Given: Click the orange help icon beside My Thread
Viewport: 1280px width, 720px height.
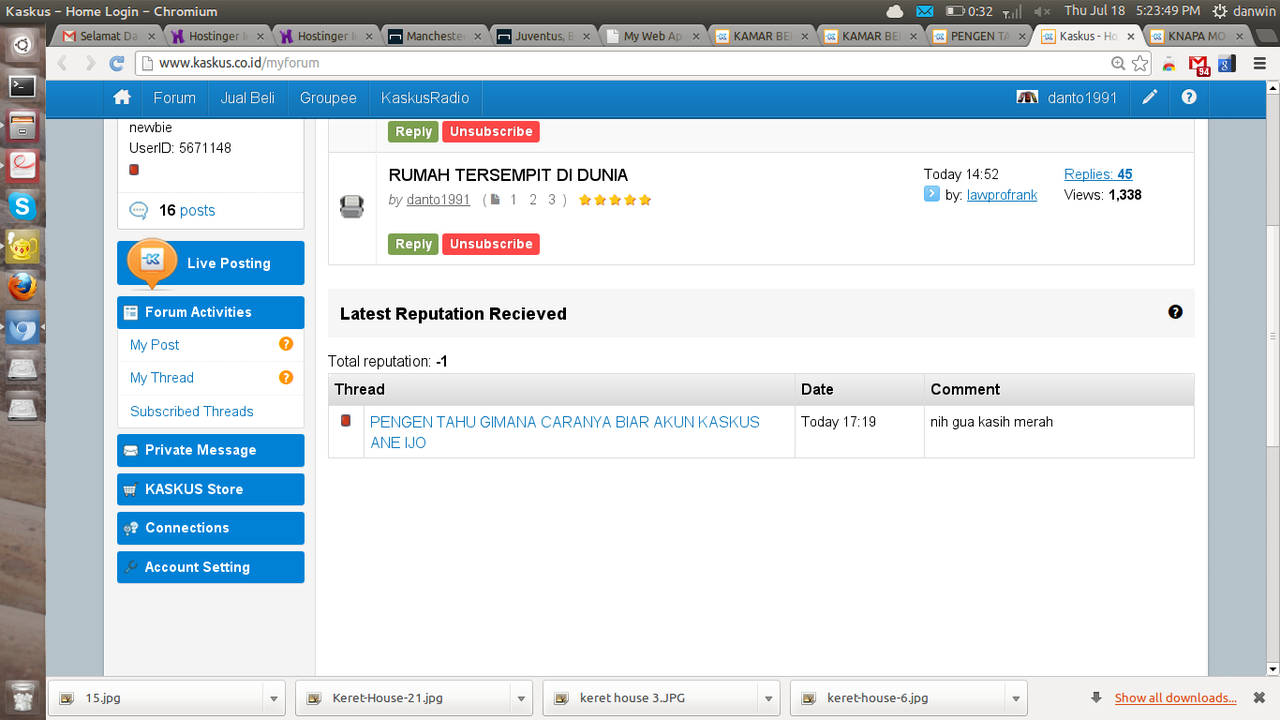Looking at the screenshot, I should coord(286,377).
